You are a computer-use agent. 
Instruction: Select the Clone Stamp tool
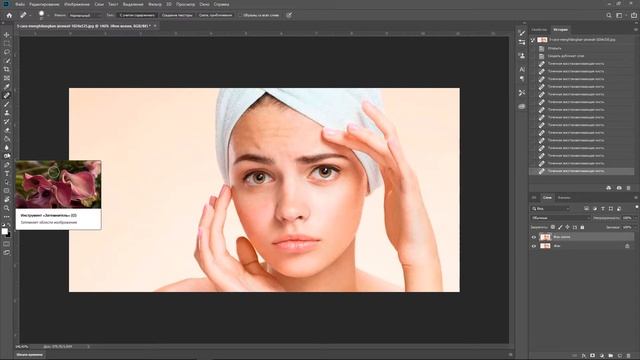[x=7, y=113]
